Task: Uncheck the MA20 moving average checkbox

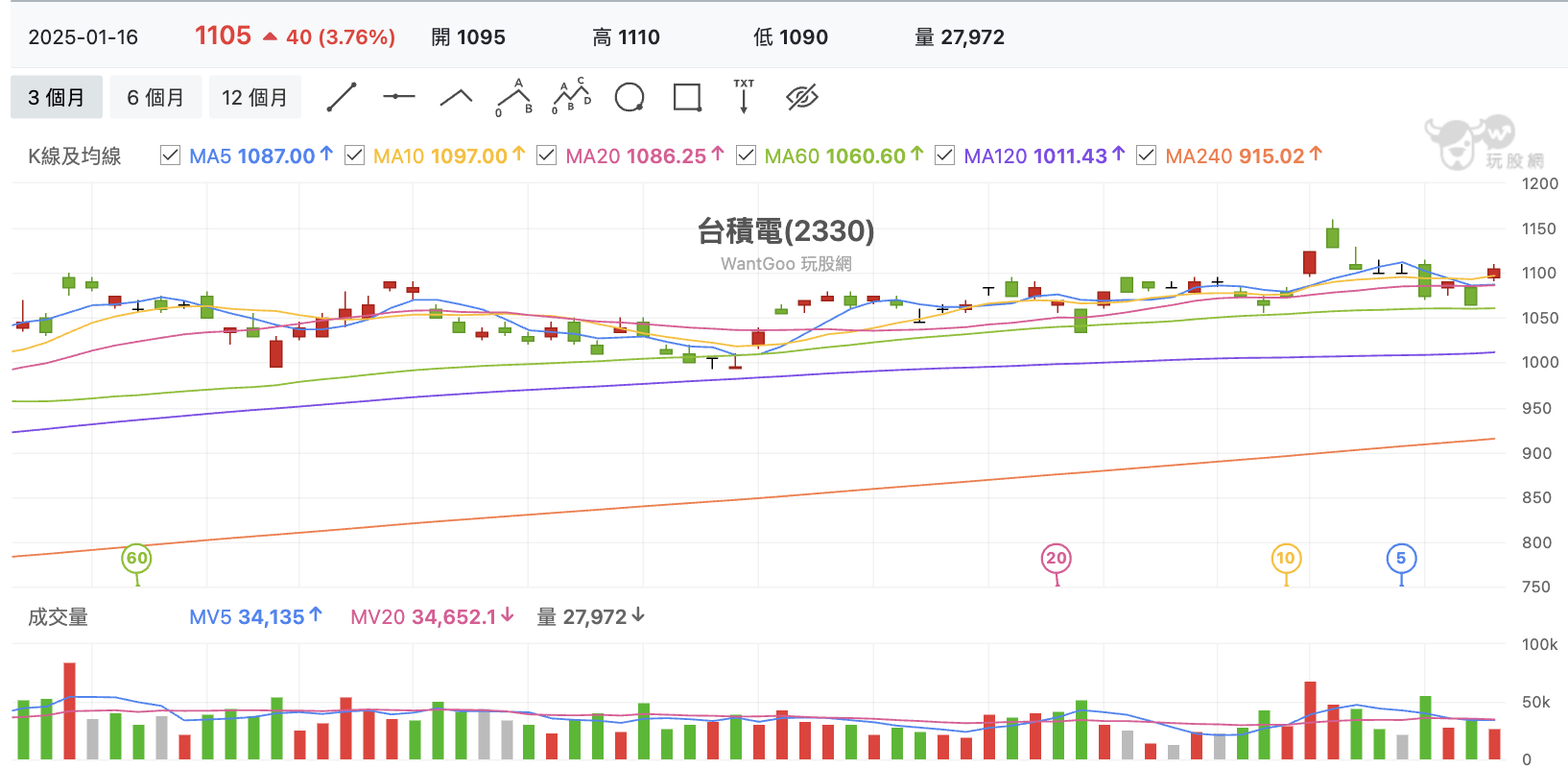Action: (x=546, y=156)
